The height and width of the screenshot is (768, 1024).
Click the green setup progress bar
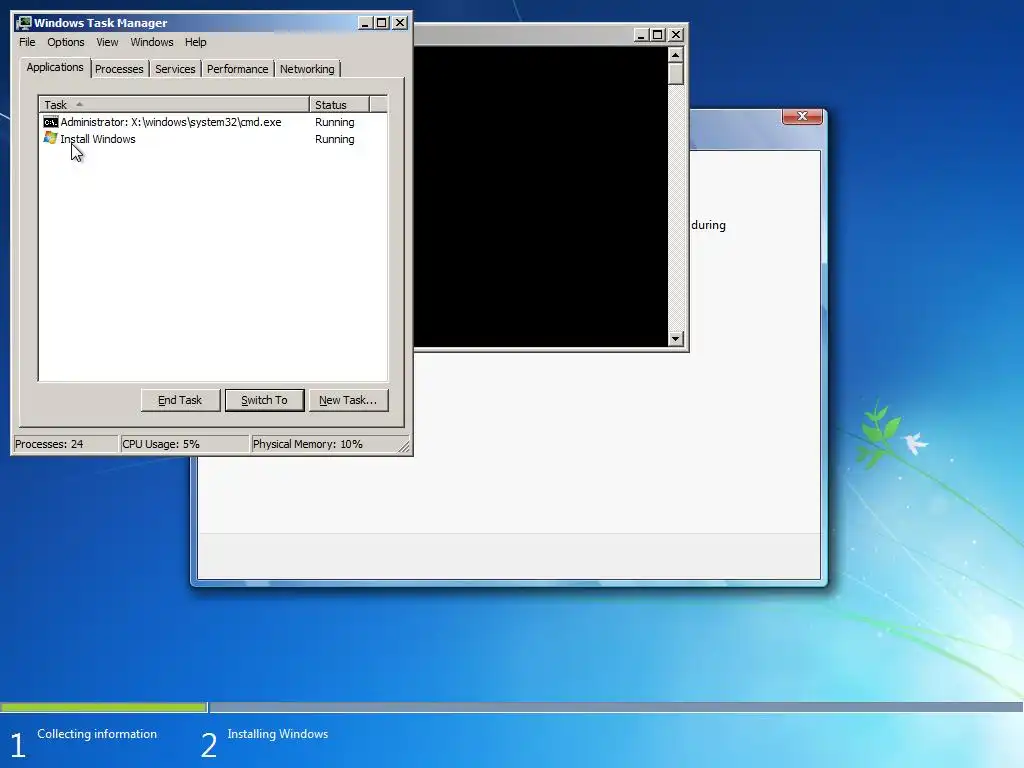point(103,707)
